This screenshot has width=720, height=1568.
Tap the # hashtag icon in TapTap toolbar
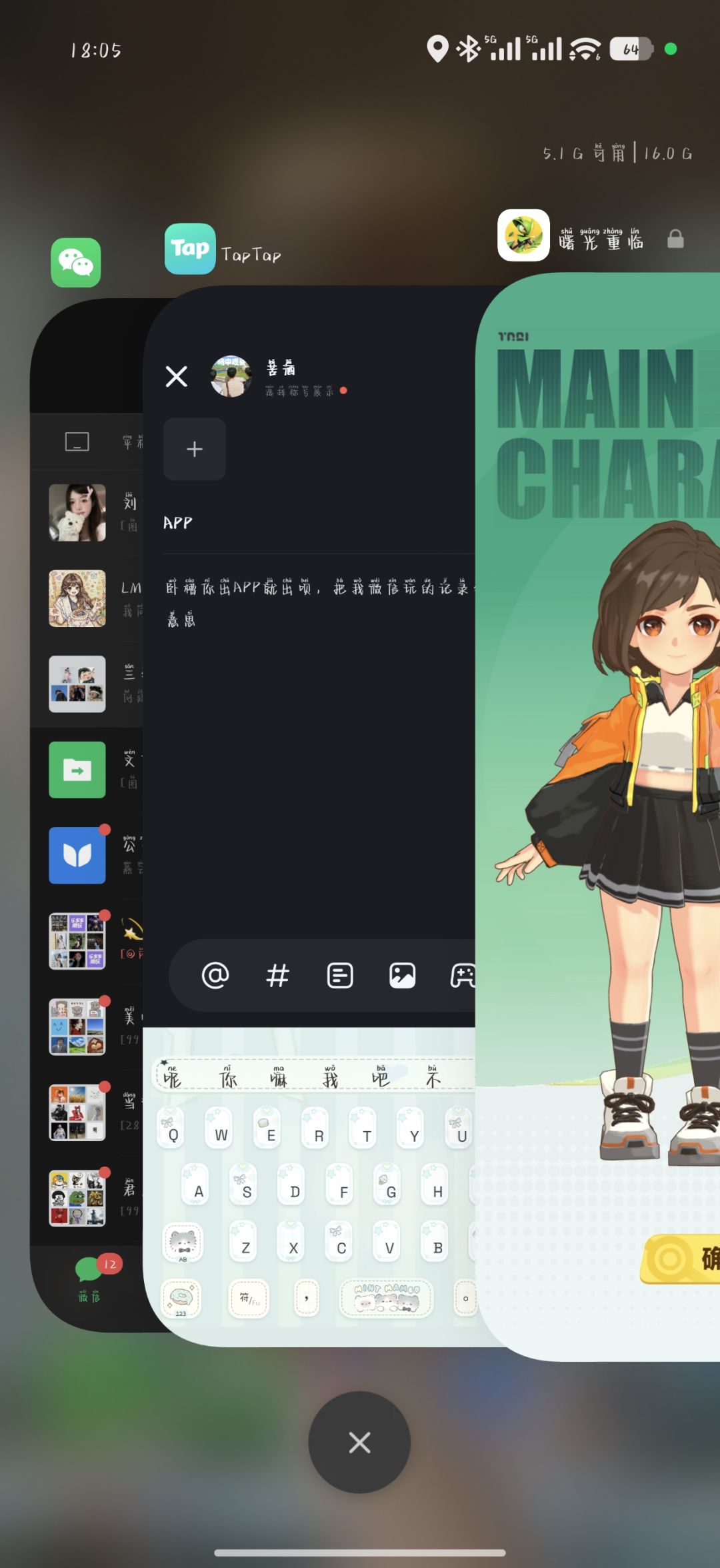[277, 976]
